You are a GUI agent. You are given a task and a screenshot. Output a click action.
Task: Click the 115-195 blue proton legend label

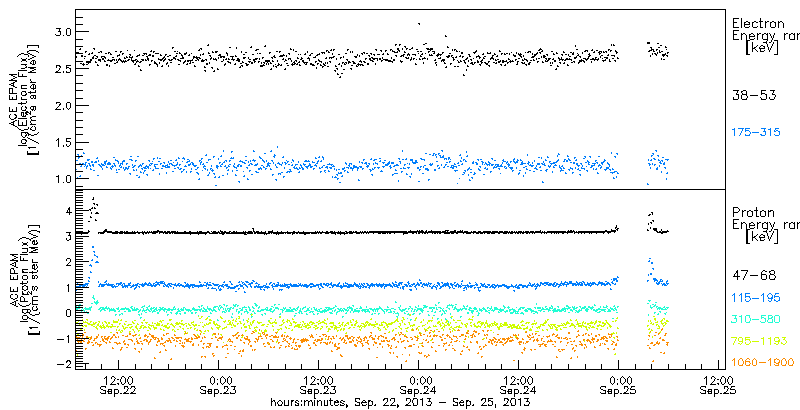pos(757,297)
